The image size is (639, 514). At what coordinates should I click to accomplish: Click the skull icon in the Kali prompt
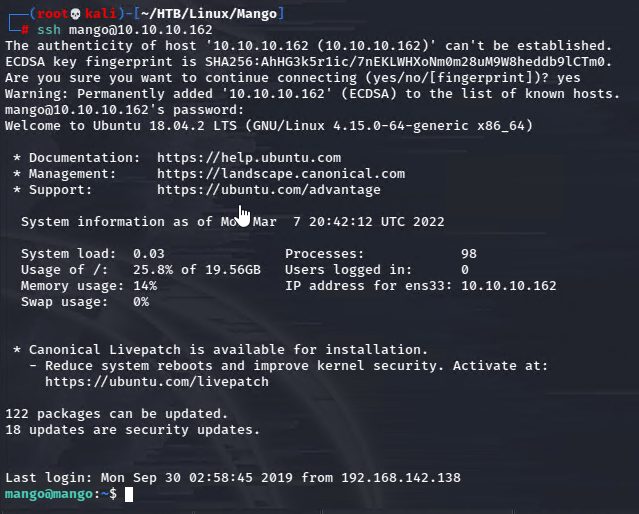pyautogui.click(x=75, y=13)
